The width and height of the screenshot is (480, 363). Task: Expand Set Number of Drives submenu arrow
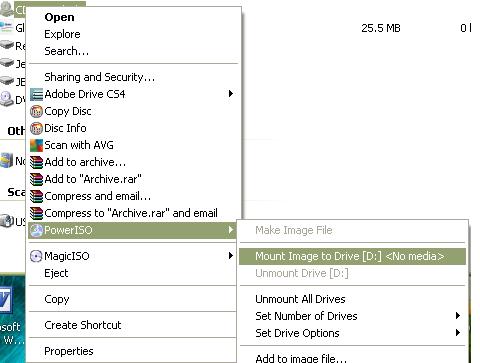click(458, 315)
